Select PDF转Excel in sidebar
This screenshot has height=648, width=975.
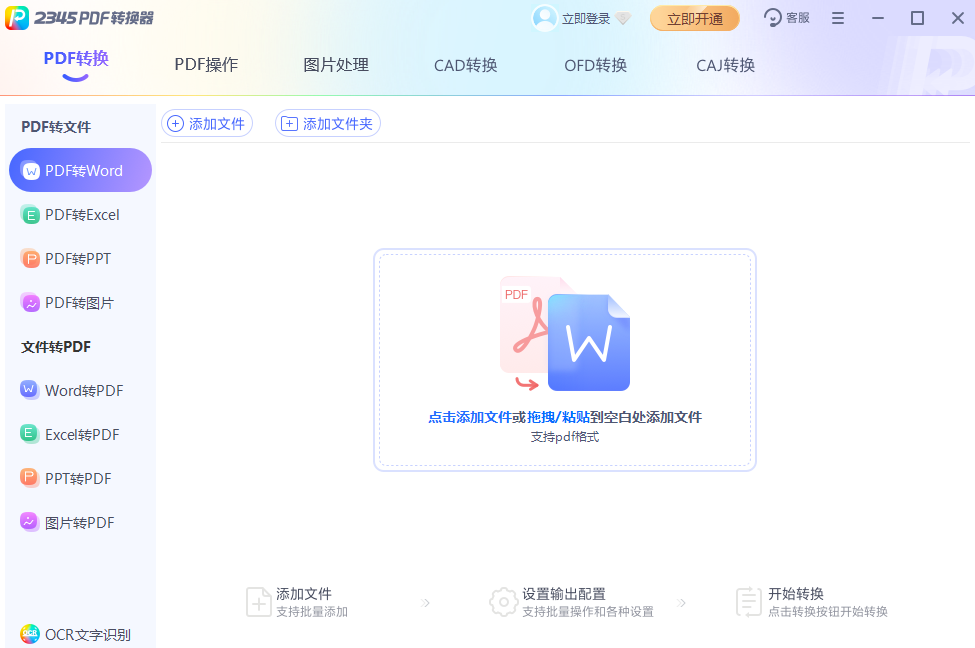pos(79,215)
